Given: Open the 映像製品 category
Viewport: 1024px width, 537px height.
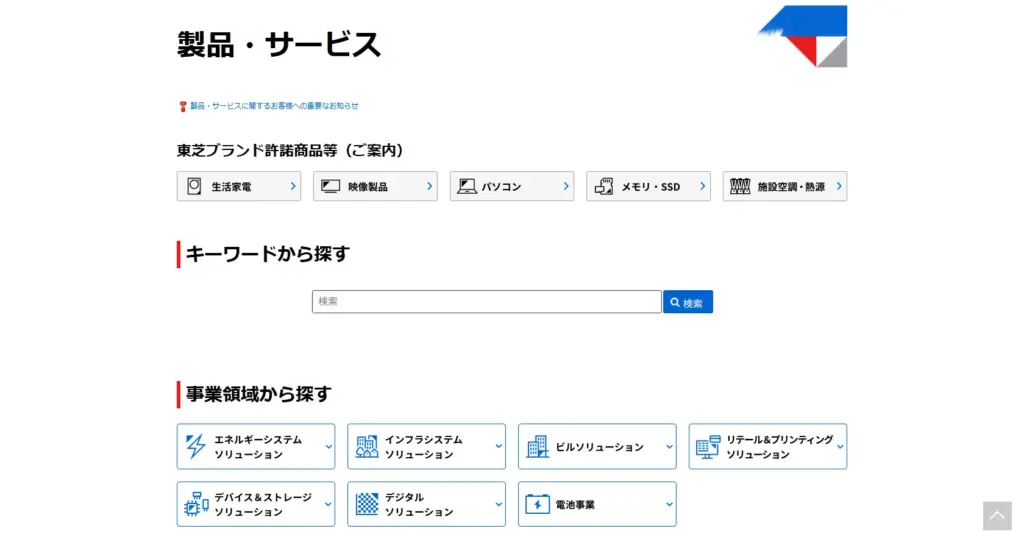Looking at the screenshot, I should pos(376,186).
